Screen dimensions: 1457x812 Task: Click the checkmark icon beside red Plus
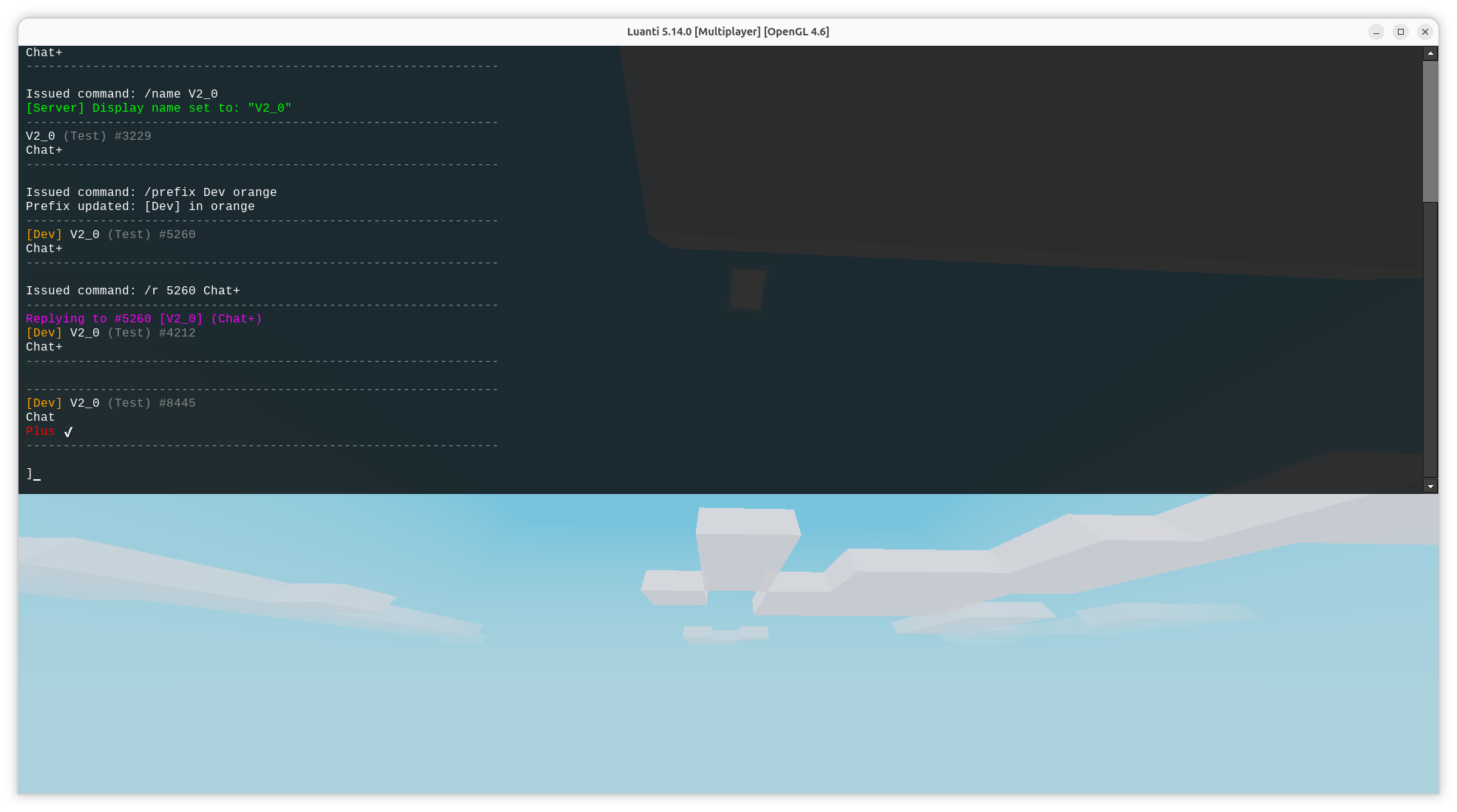(x=68, y=432)
